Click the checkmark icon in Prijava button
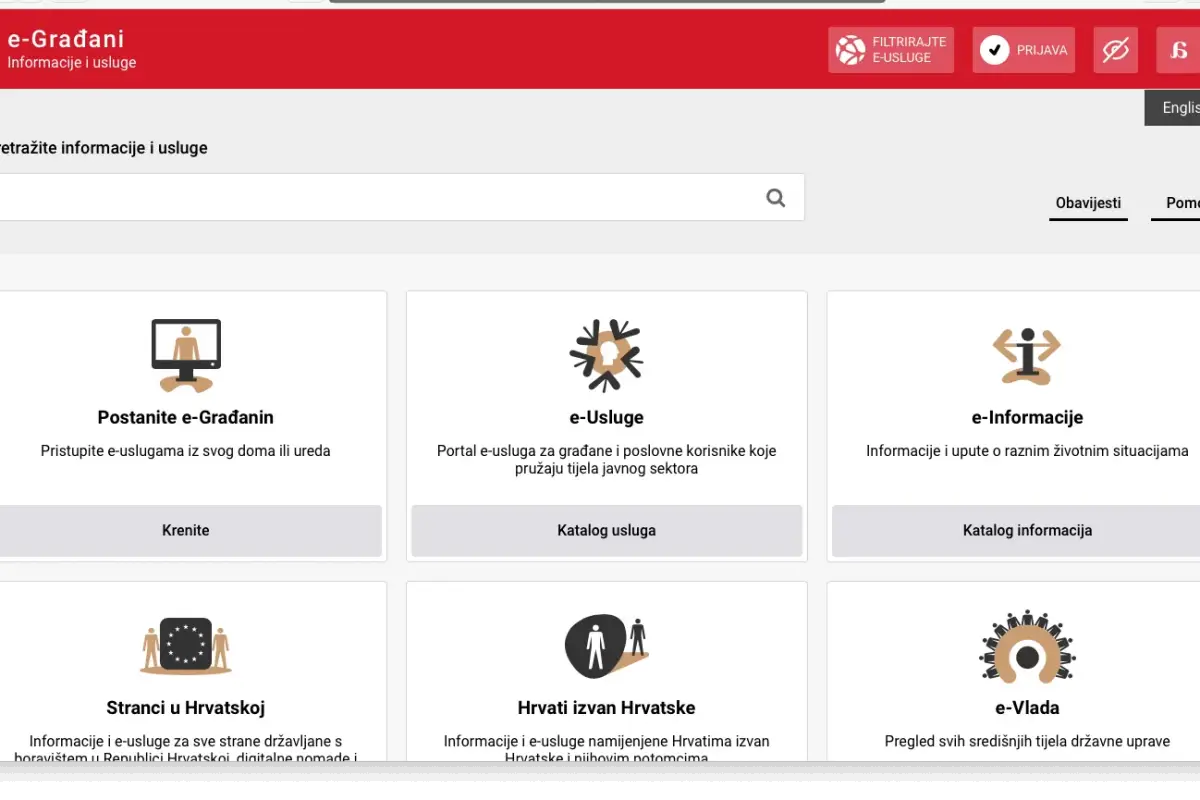Image resolution: width=1200 pixels, height=800 pixels. (994, 50)
